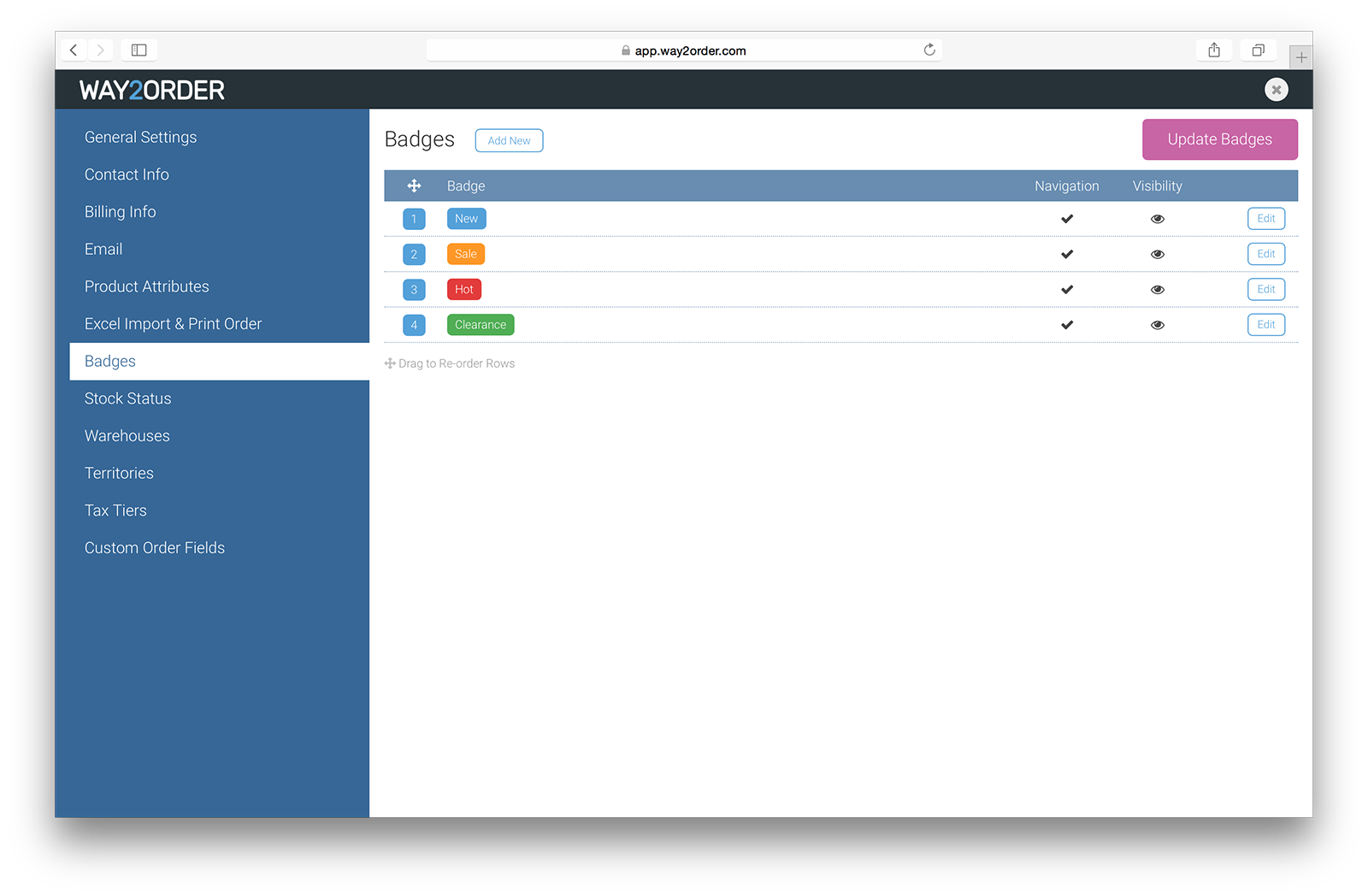Edit the Sale badge
The height and width of the screenshot is (896, 1368).
pyautogui.click(x=1266, y=253)
